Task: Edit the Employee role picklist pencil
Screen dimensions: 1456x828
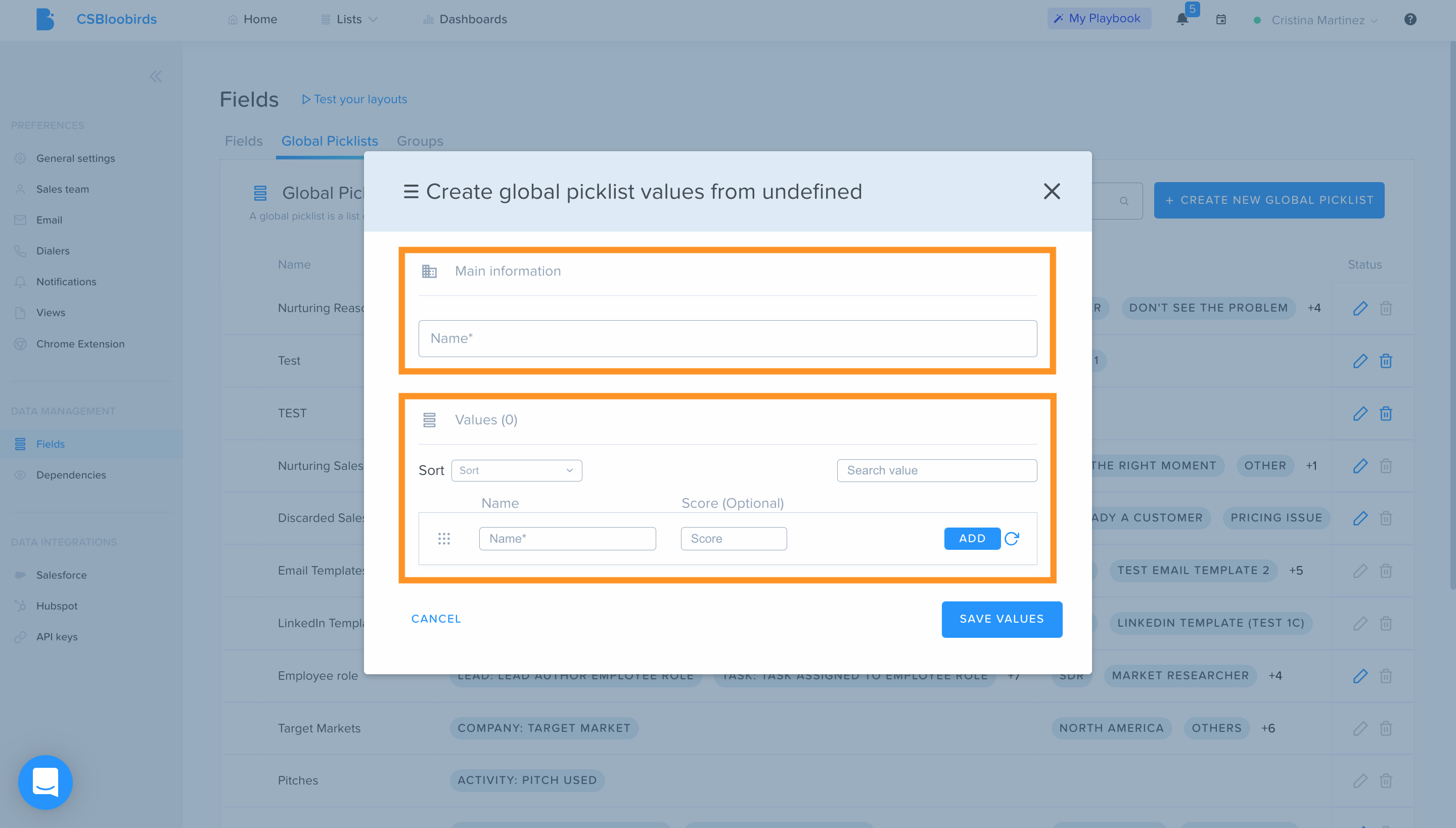Action: [x=1360, y=676]
